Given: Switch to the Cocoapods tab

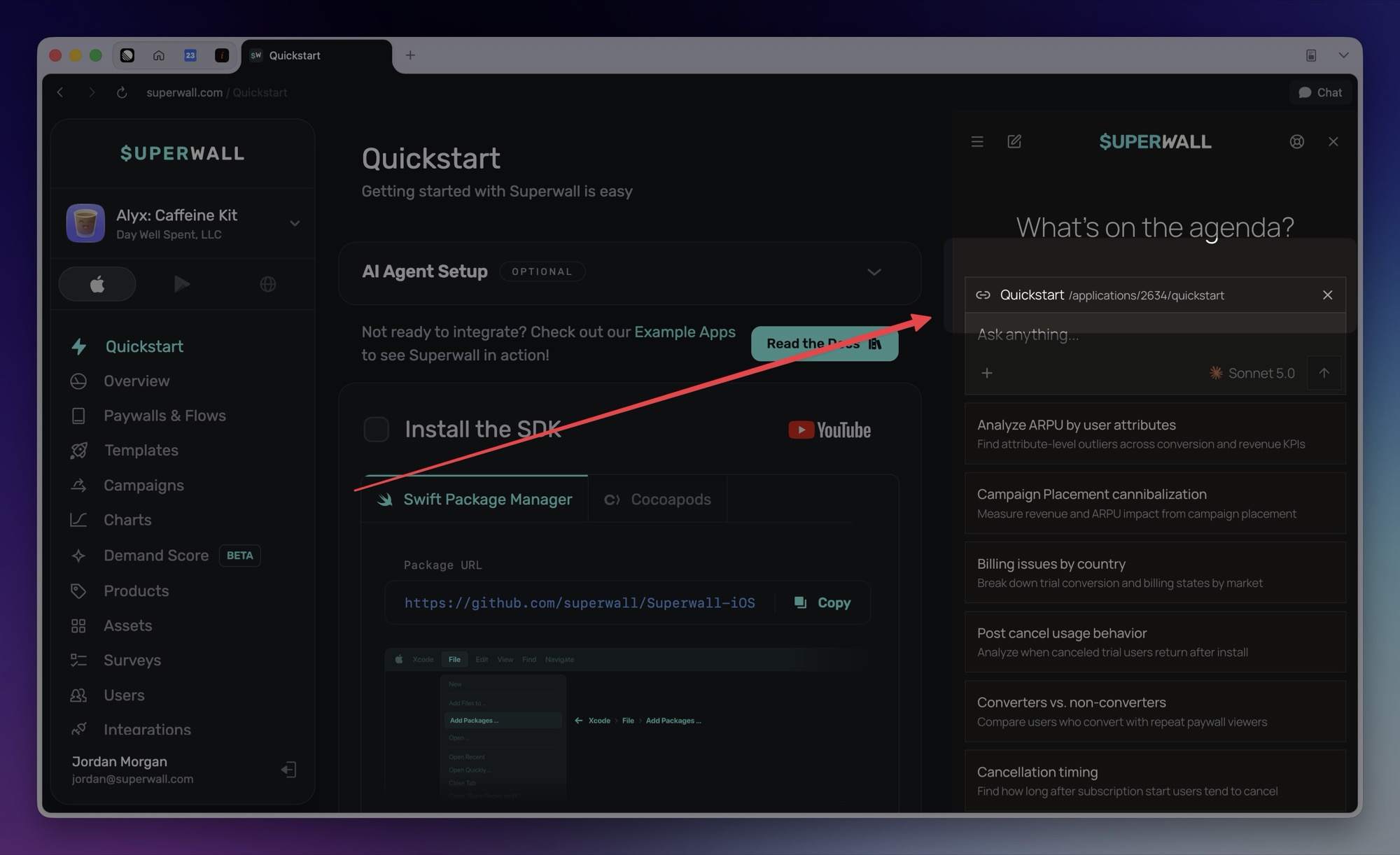Looking at the screenshot, I should tap(657, 499).
